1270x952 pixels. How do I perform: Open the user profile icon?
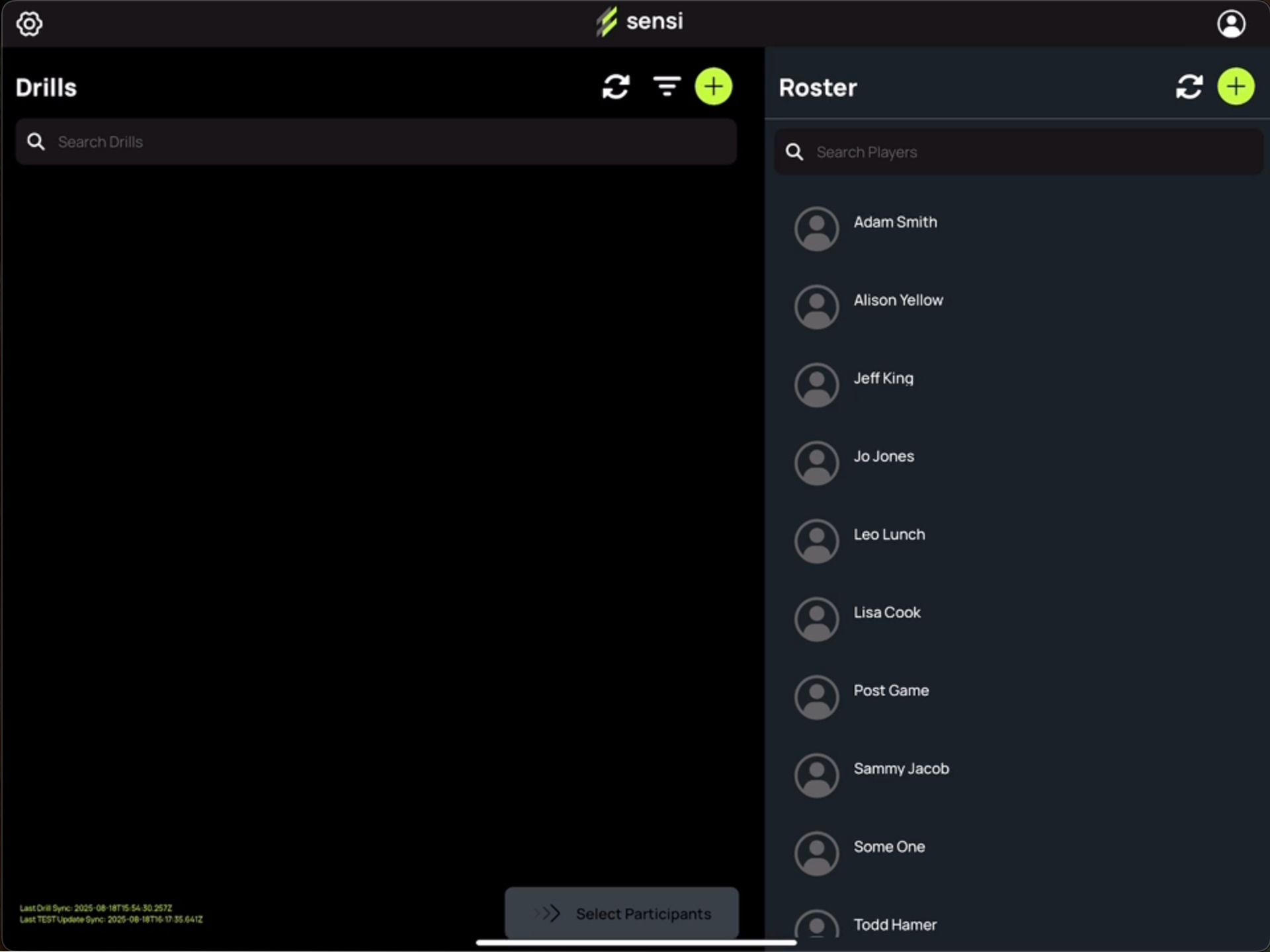tap(1231, 24)
